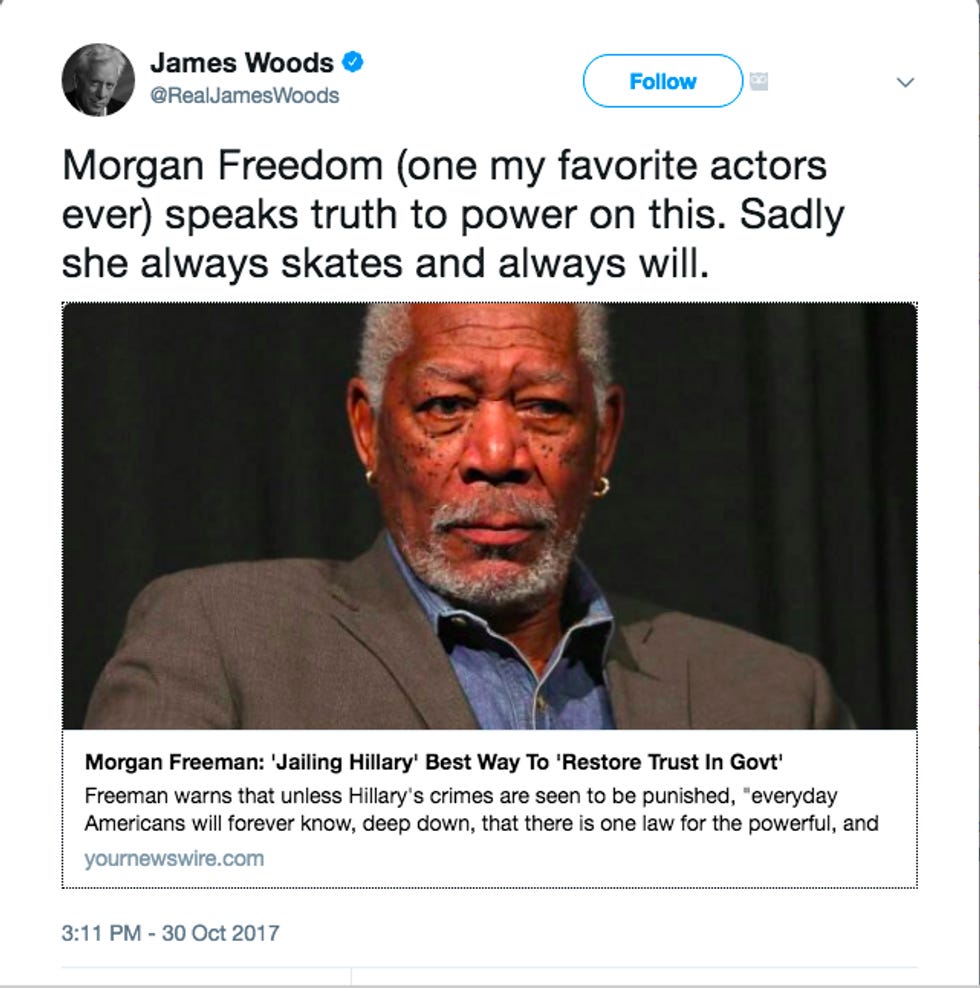The height and width of the screenshot is (988, 980).
Task: Open James Woods' profile picture
Action: (x=98, y=80)
